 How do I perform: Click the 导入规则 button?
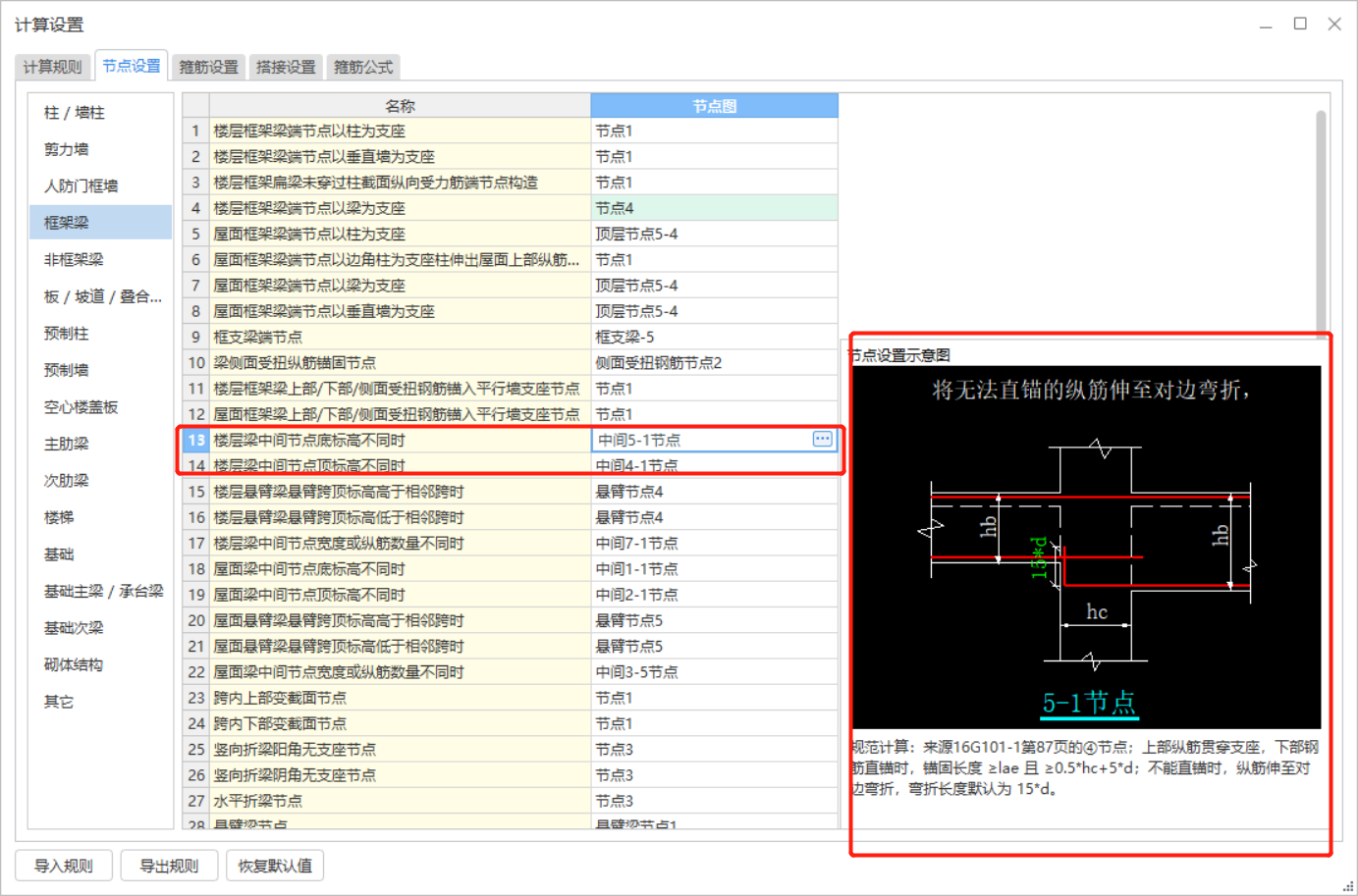[x=64, y=866]
